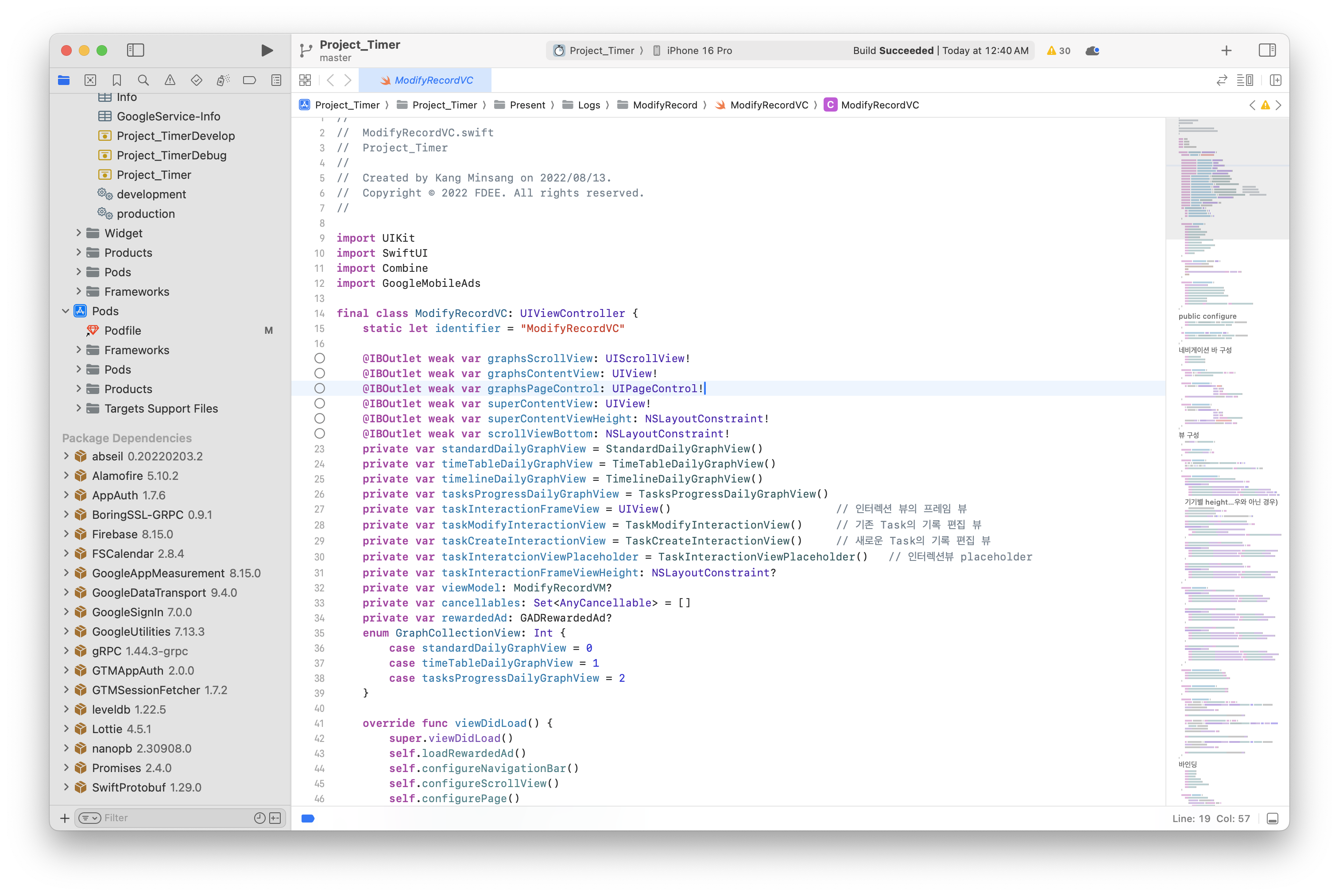The width and height of the screenshot is (1339, 896).
Task: Open the Bookmark navigator
Action: tap(116, 81)
